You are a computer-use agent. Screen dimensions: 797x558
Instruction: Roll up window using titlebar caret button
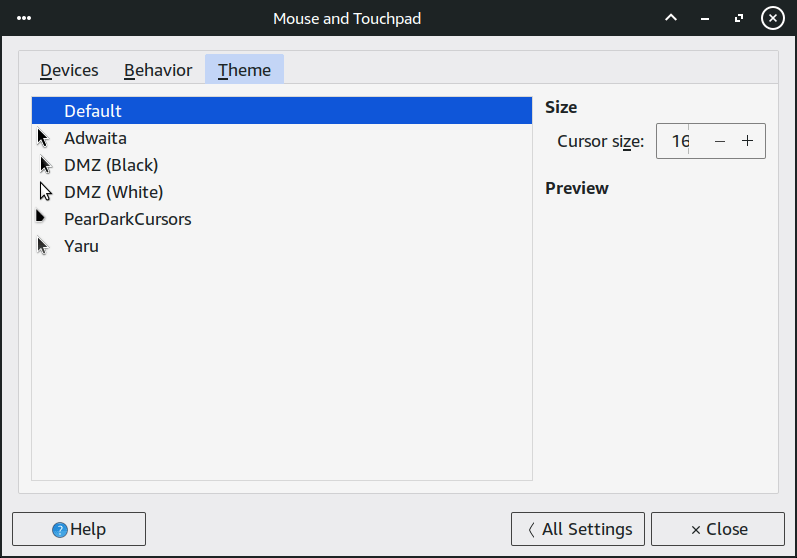[x=671, y=18]
